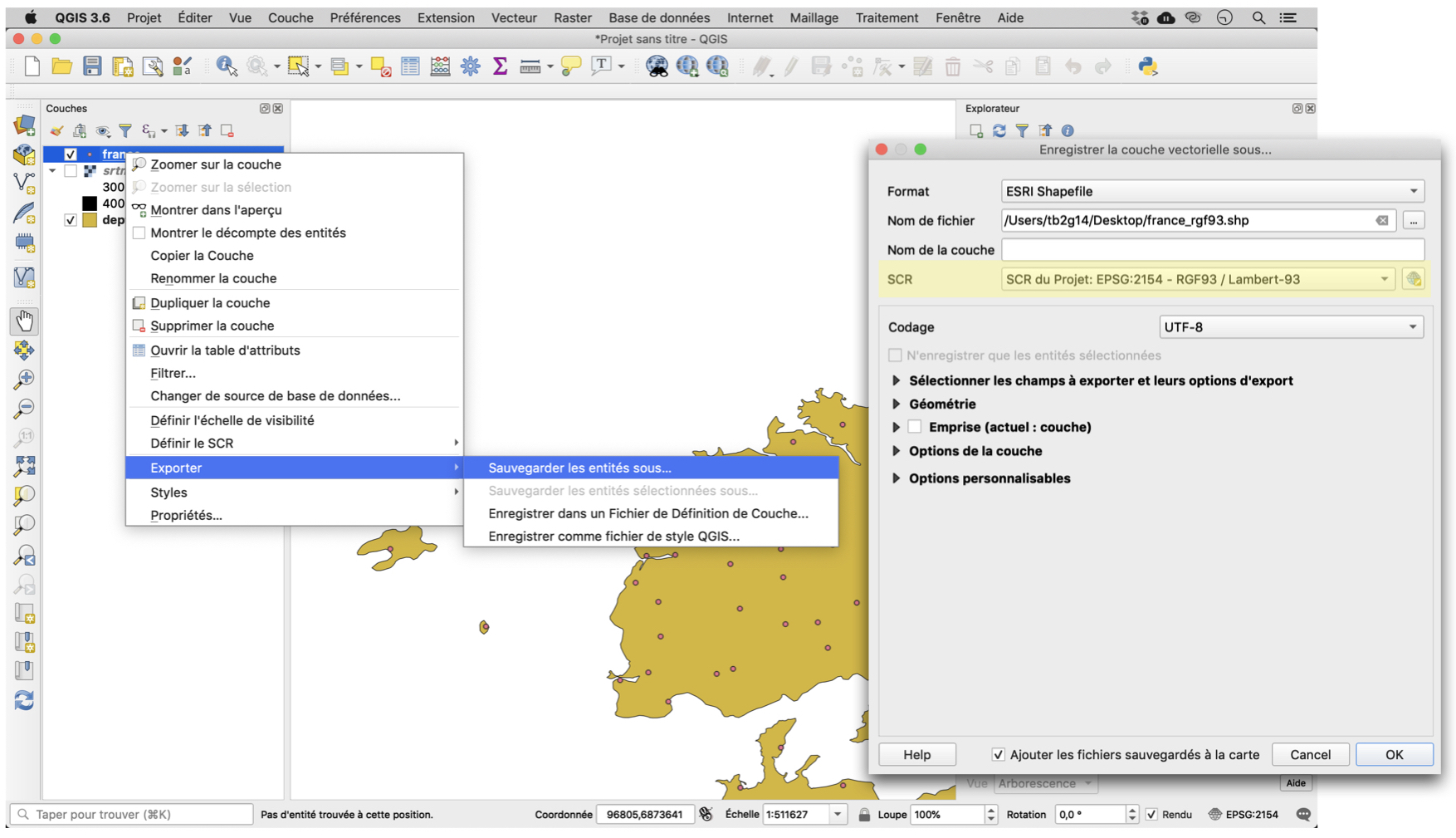1456x838 pixels.
Task: Refresh the Explorer panel
Action: pos(999,130)
